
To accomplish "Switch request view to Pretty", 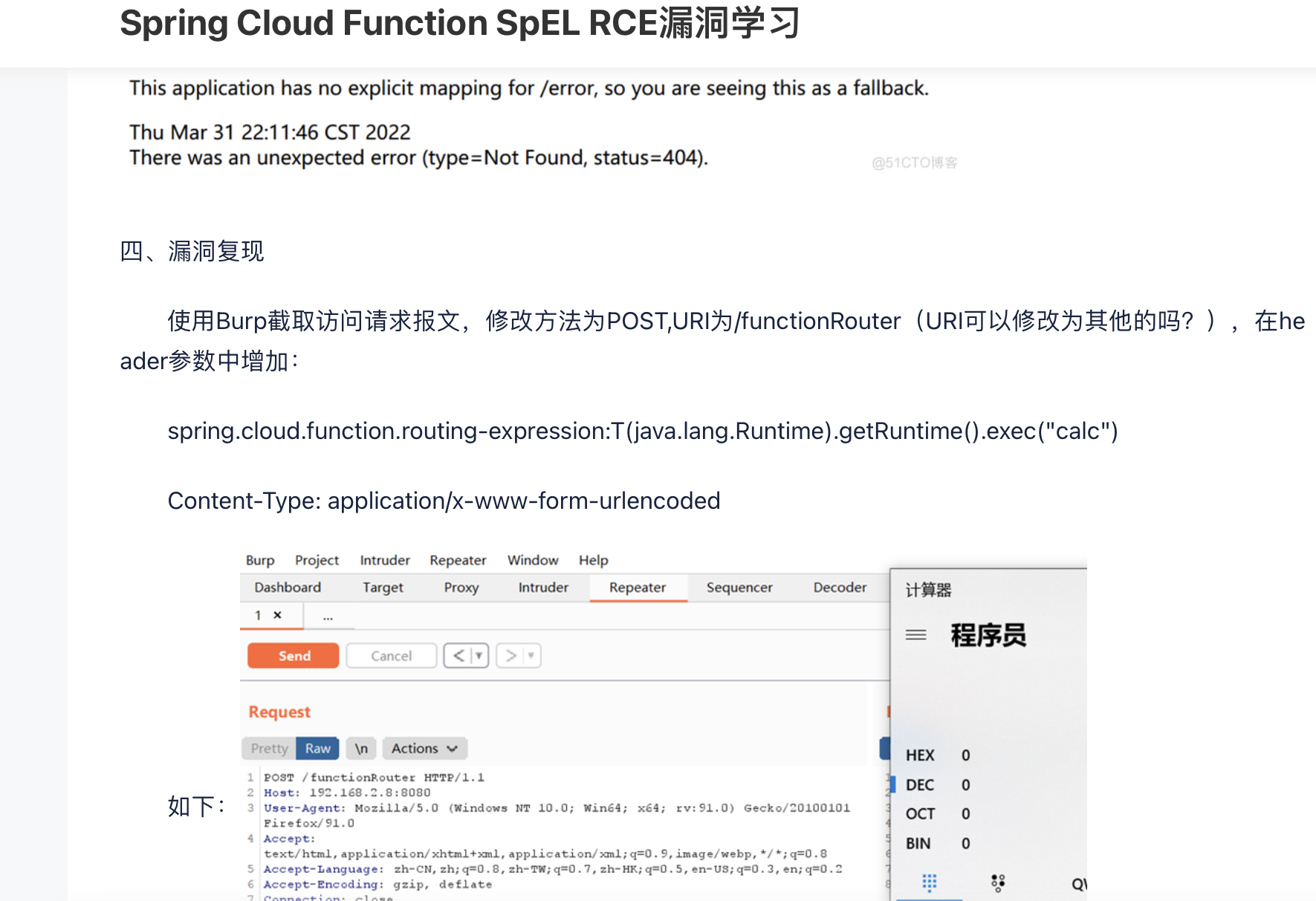I will (x=269, y=749).
